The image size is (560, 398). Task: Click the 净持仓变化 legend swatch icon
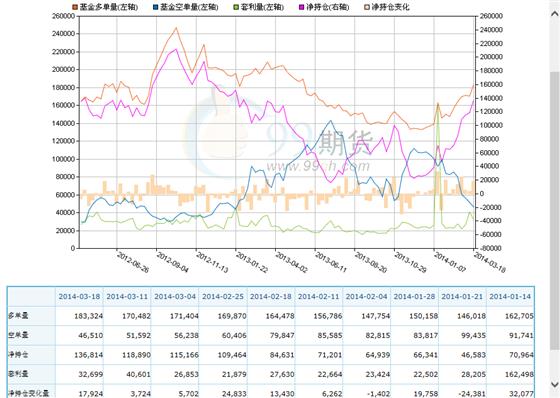367,7
